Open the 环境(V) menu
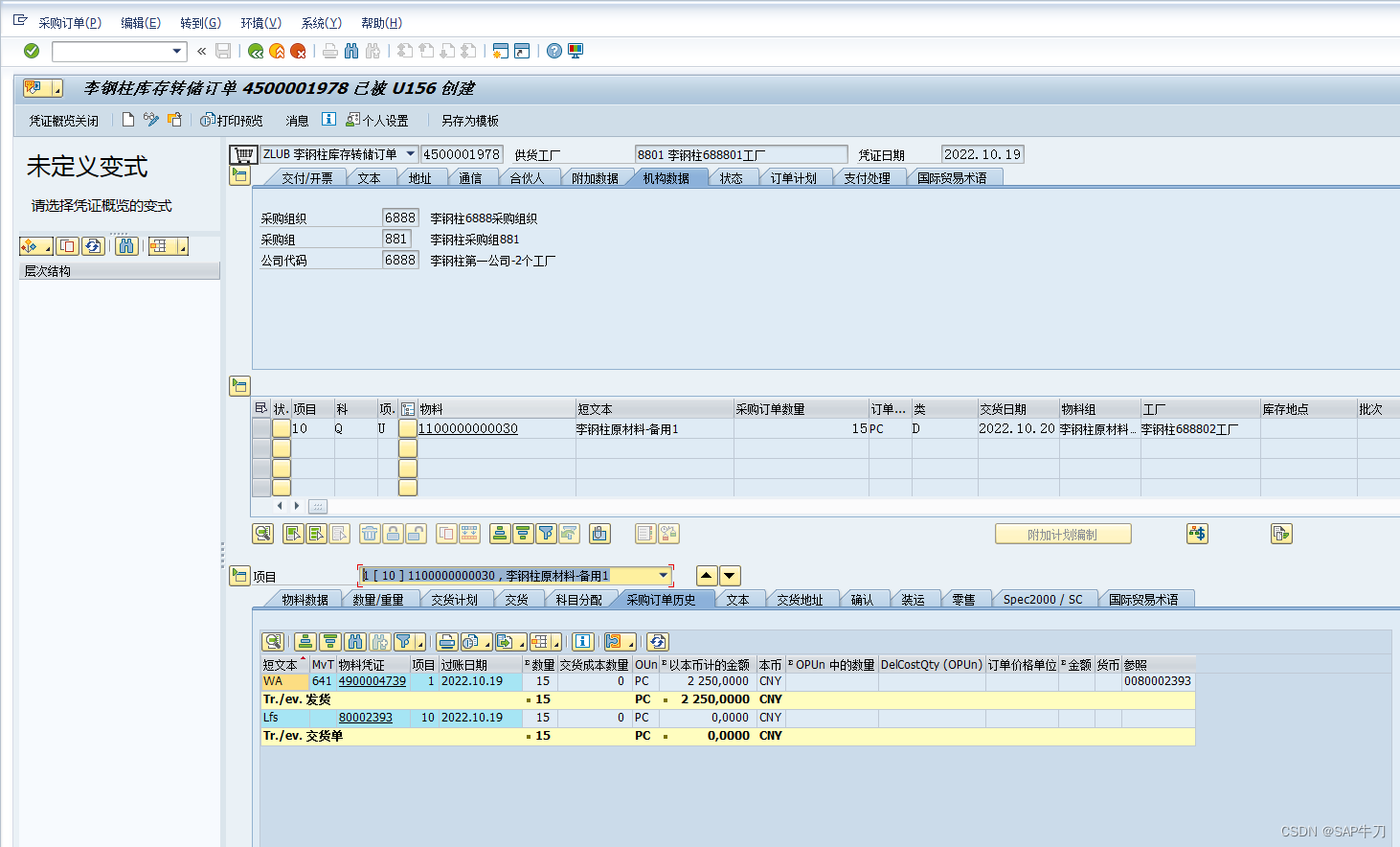Image resolution: width=1400 pixels, height=847 pixels. 260,23
